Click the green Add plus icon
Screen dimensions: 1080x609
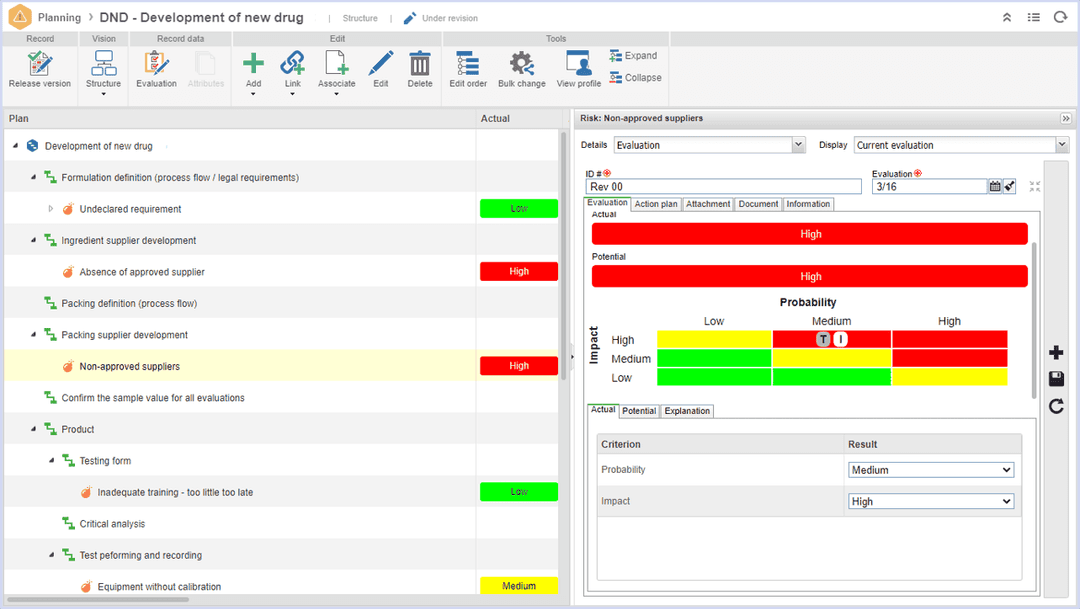tap(253, 63)
